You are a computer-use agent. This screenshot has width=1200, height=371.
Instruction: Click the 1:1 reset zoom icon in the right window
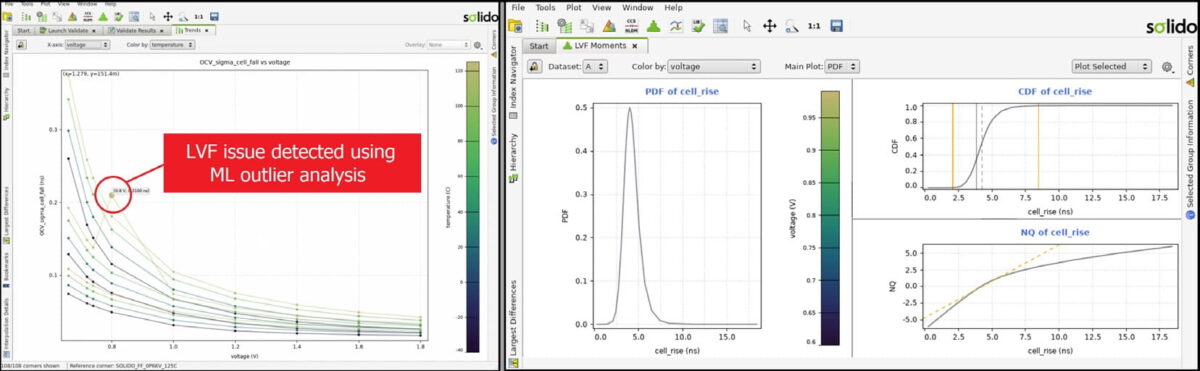814,26
